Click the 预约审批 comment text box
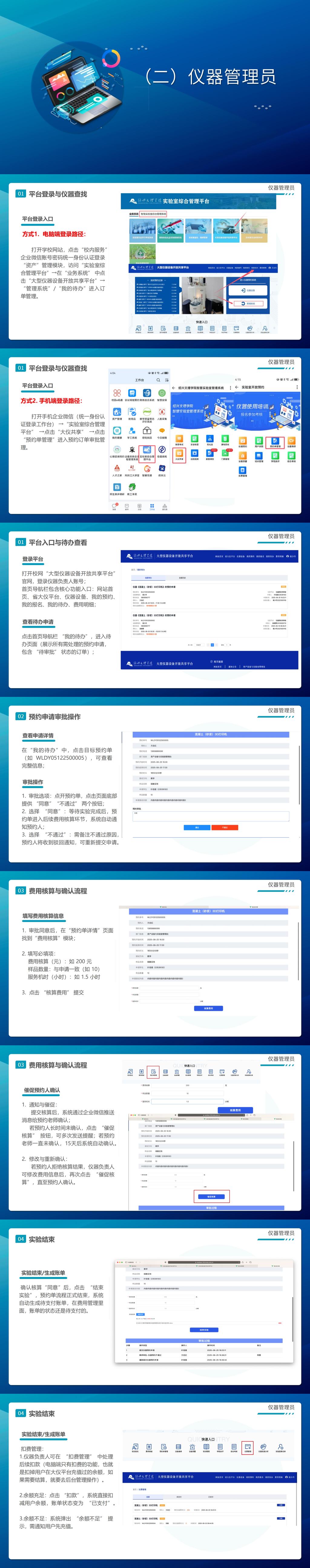The width and height of the screenshot is (310, 1568). pyautogui.click(x=211, y=816)
